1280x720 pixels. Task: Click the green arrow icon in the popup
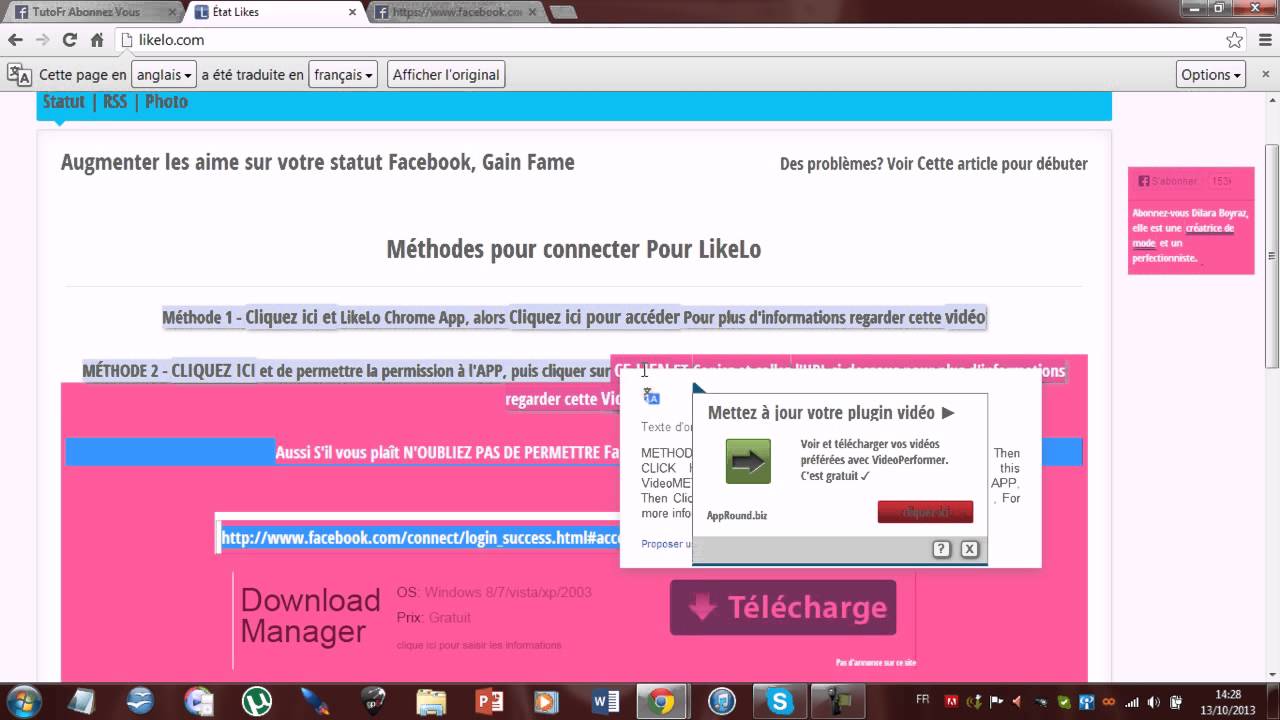click(x=748, y=462)
